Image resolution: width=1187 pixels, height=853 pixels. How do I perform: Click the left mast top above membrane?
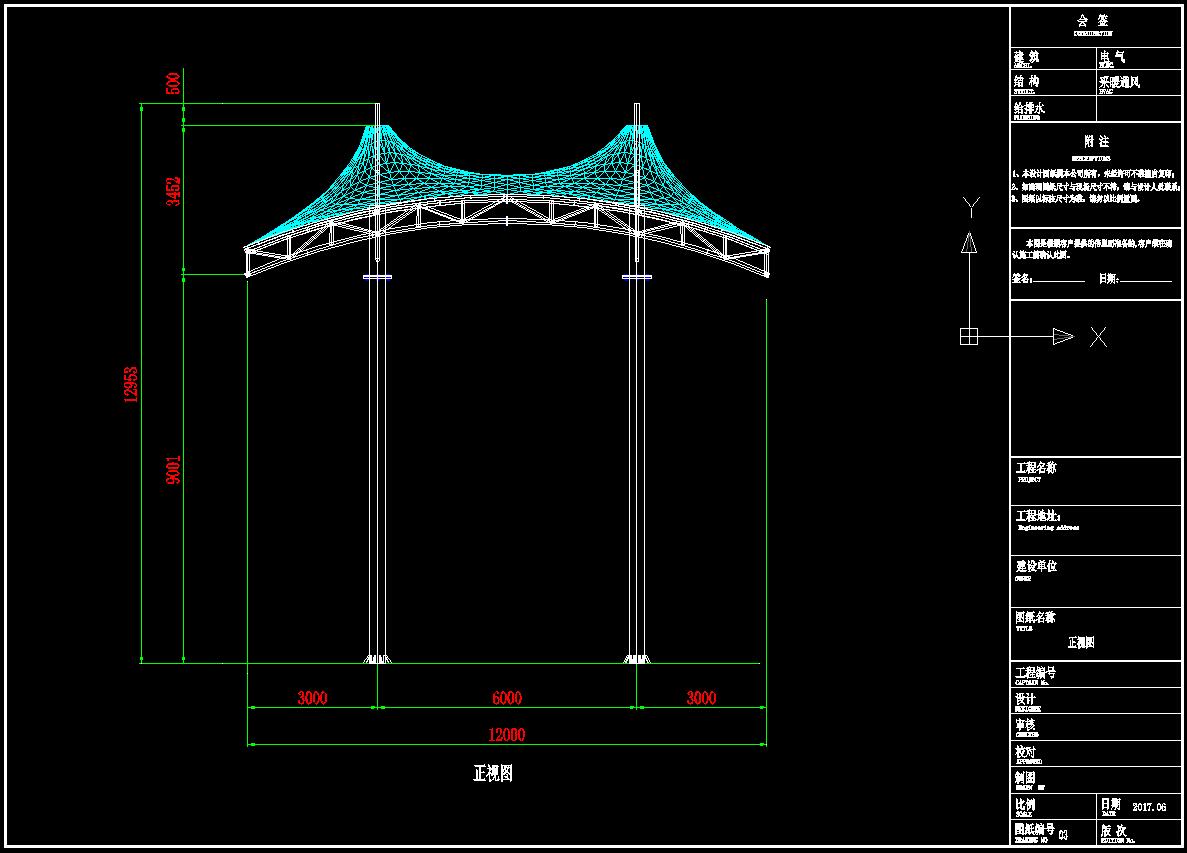[x=376, y=108]
